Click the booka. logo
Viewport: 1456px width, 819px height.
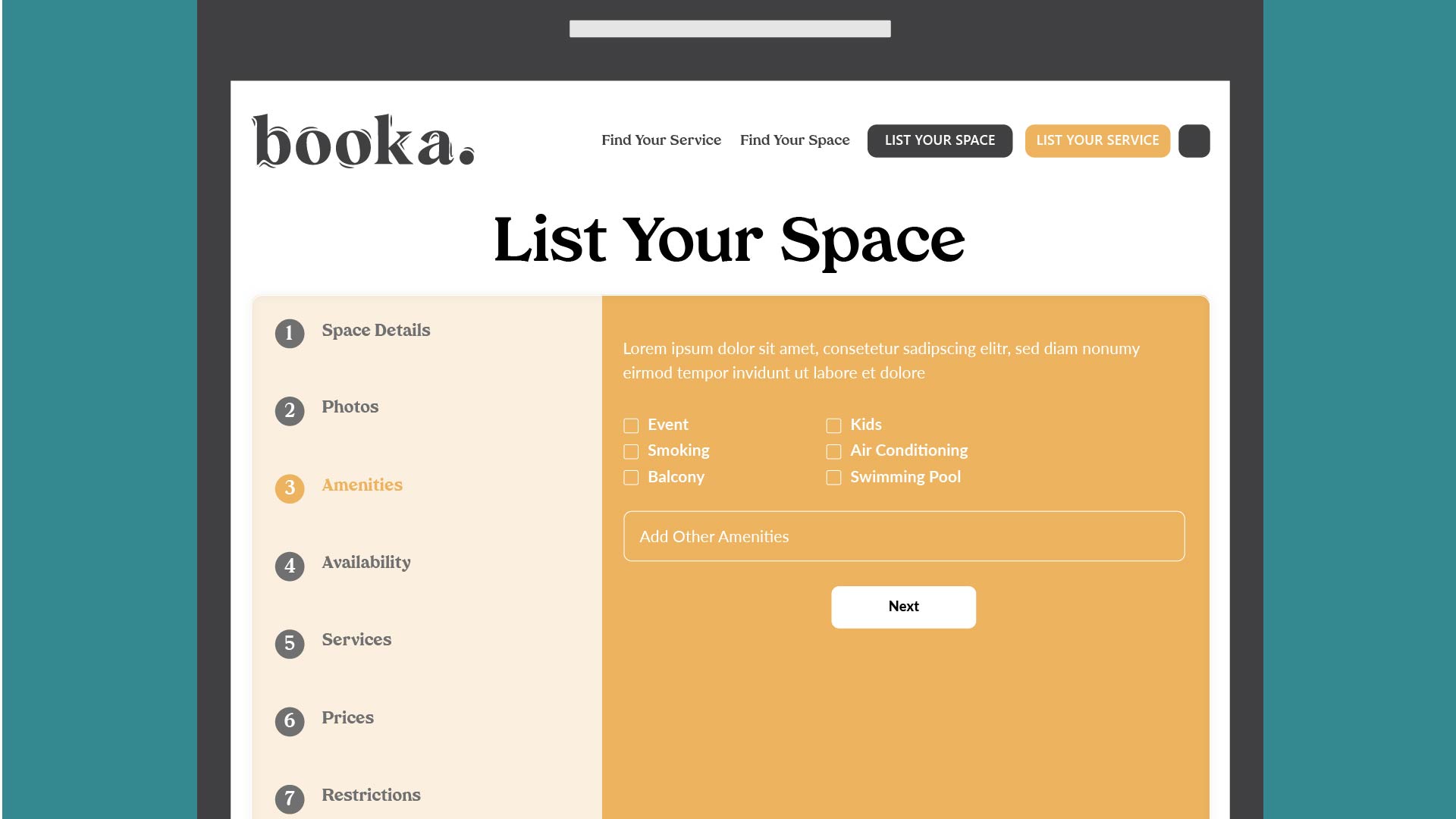click(x=363, y=141)
